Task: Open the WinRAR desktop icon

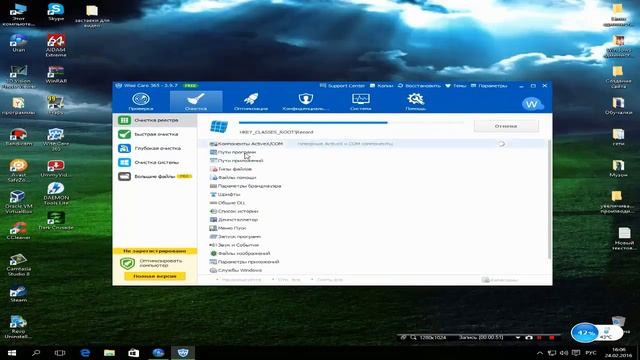Action: click(x=56, y=74)
